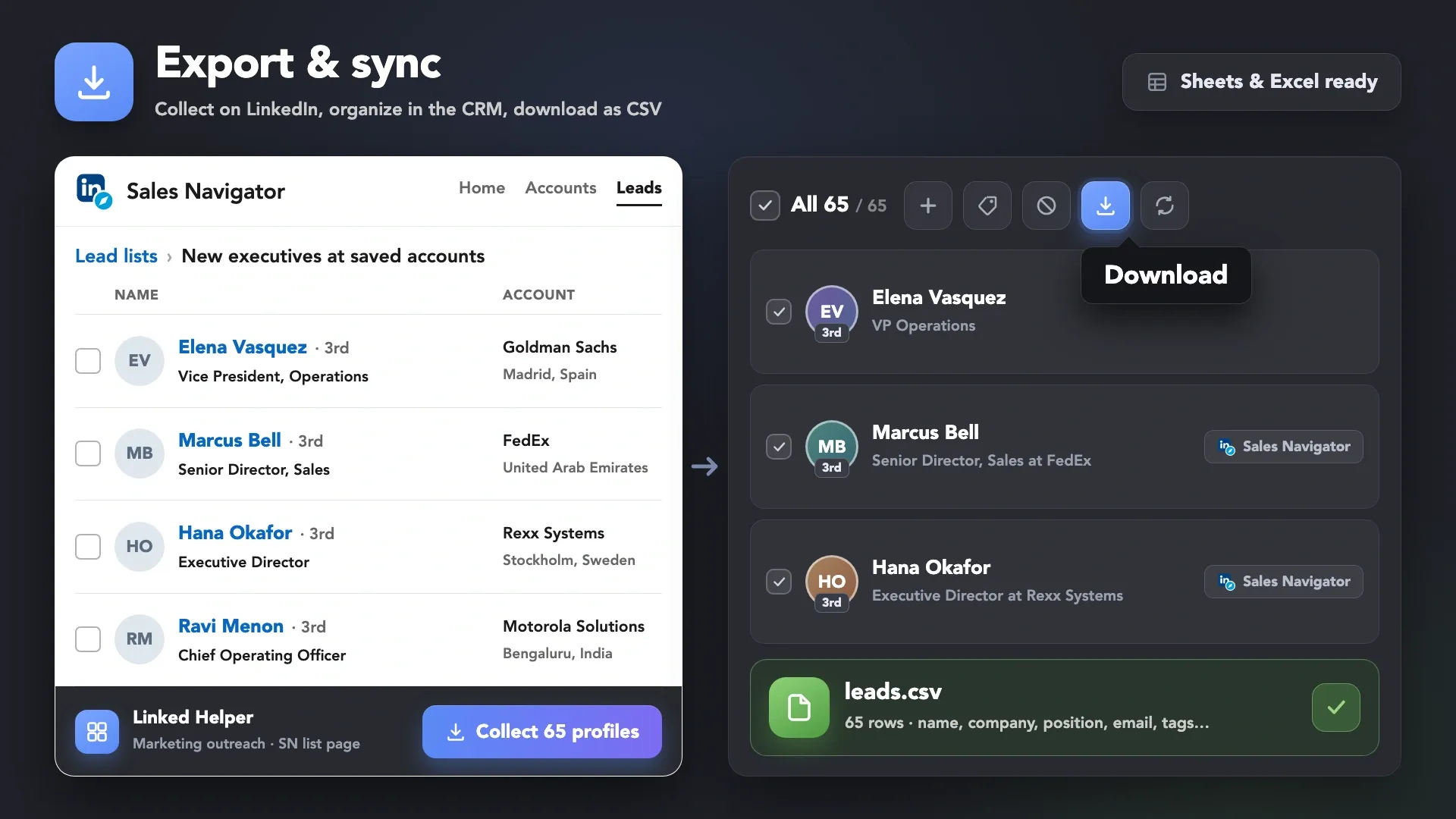Click EV avatar in Sales Navigator list

140,361
